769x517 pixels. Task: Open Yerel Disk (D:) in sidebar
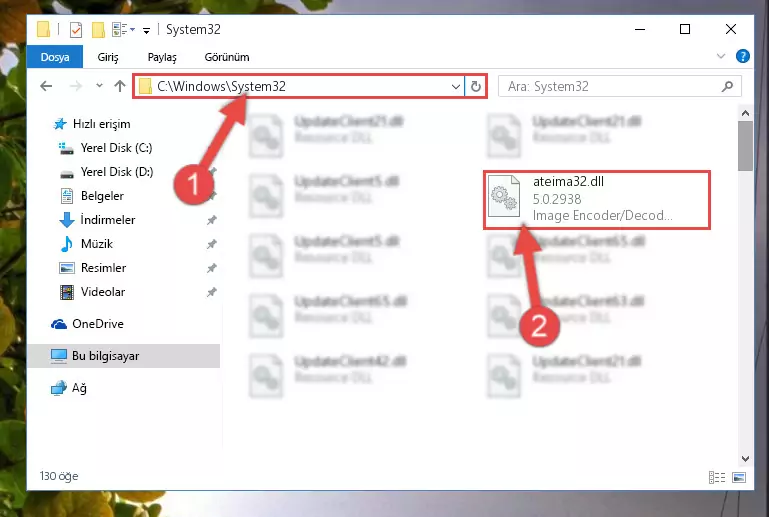106,172
